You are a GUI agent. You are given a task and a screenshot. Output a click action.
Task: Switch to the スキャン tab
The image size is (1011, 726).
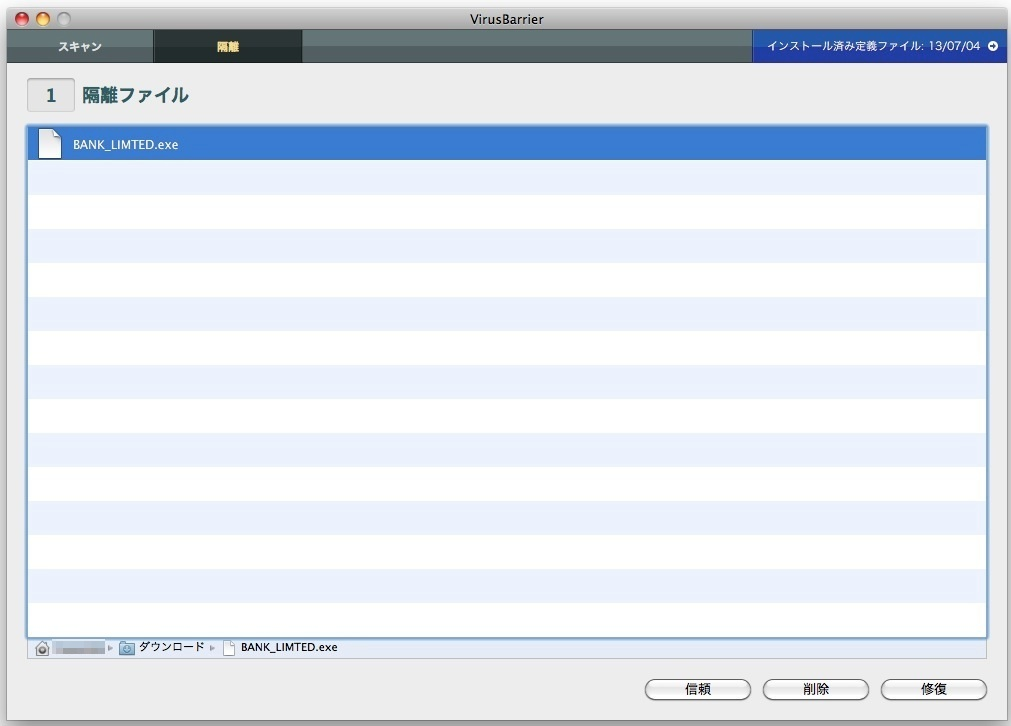[x=80, y=46]
